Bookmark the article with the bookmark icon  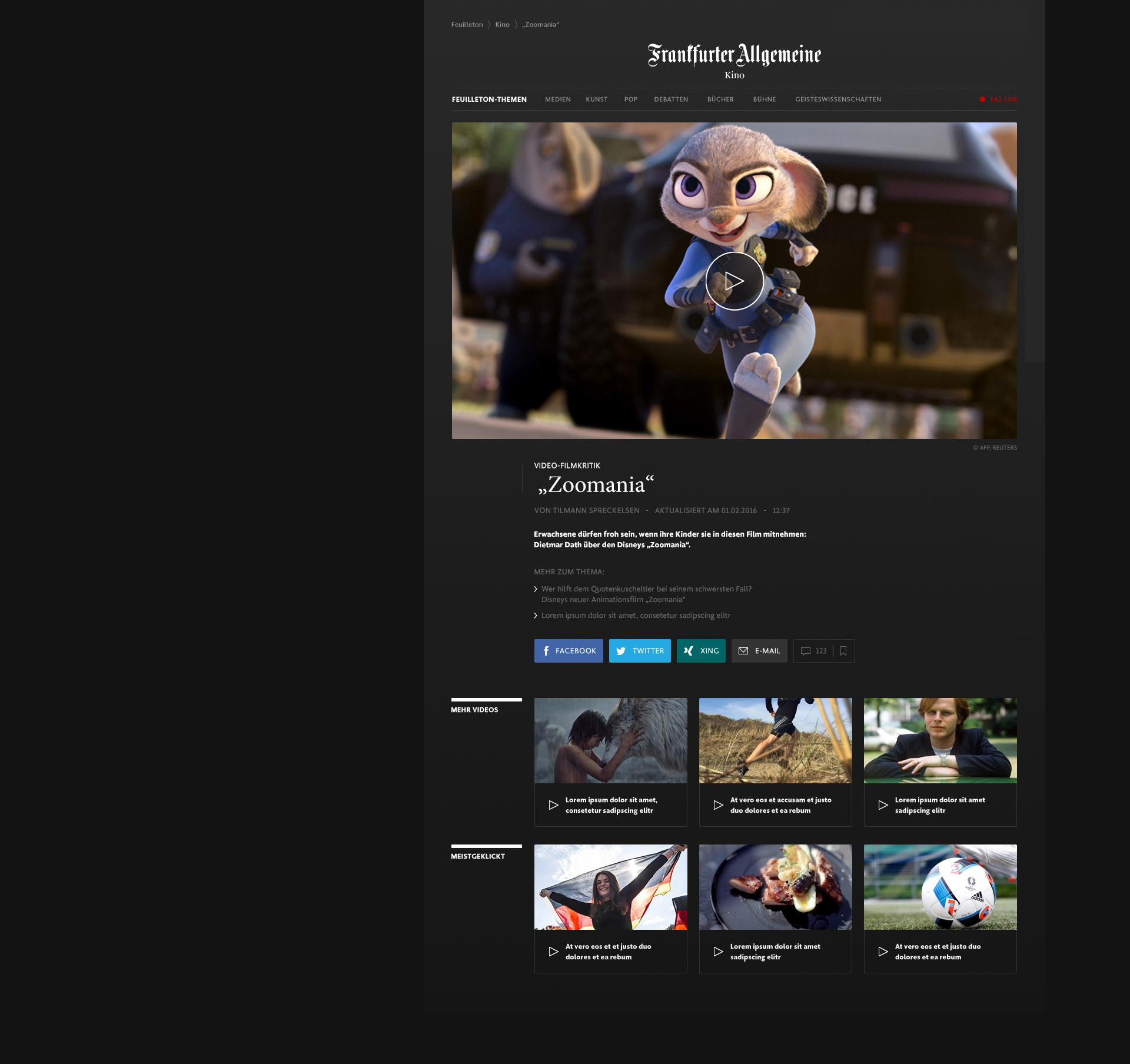[x=843, y=651]
